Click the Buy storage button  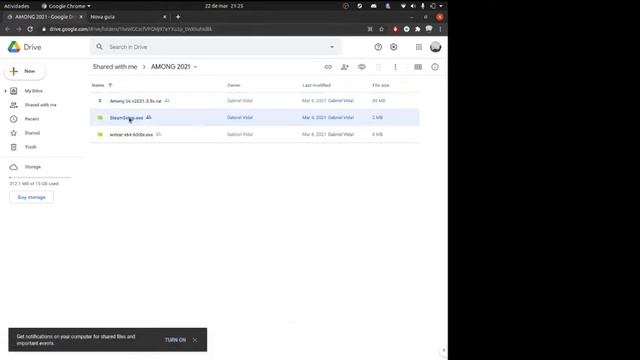31,197
